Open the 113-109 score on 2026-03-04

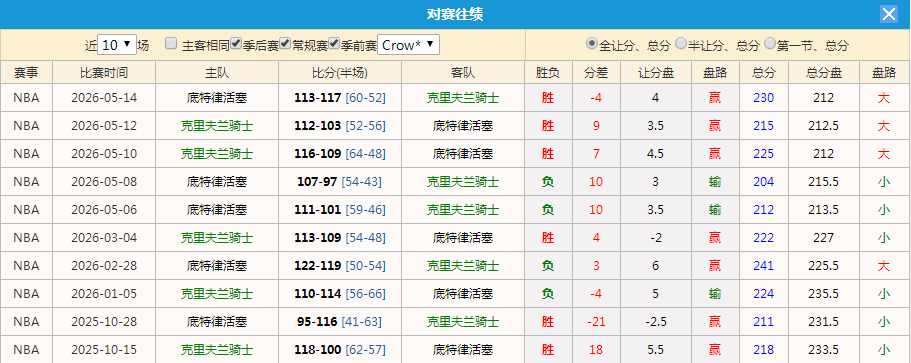[318, 238]
